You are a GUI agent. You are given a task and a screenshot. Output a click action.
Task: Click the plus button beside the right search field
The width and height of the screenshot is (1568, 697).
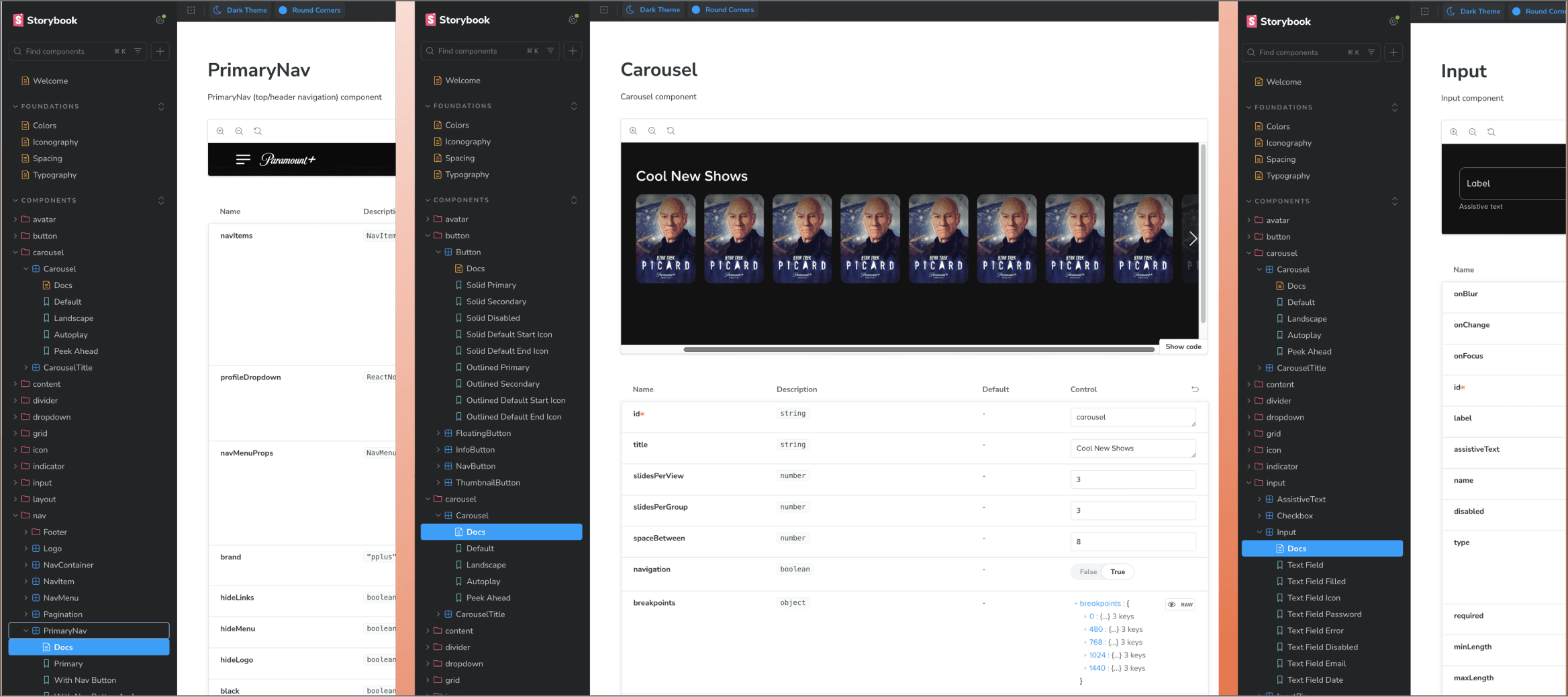pos(1393,52)
